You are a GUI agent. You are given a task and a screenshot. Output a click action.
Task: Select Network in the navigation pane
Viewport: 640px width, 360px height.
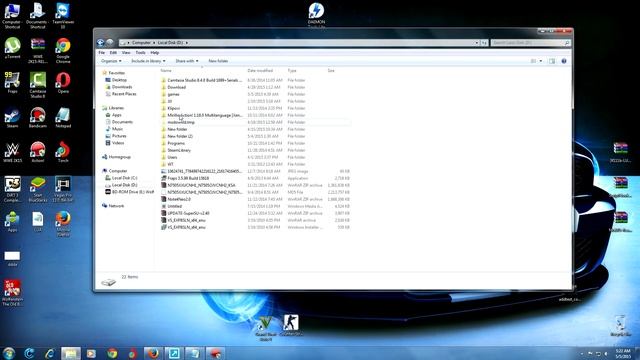tap(113, 206)
